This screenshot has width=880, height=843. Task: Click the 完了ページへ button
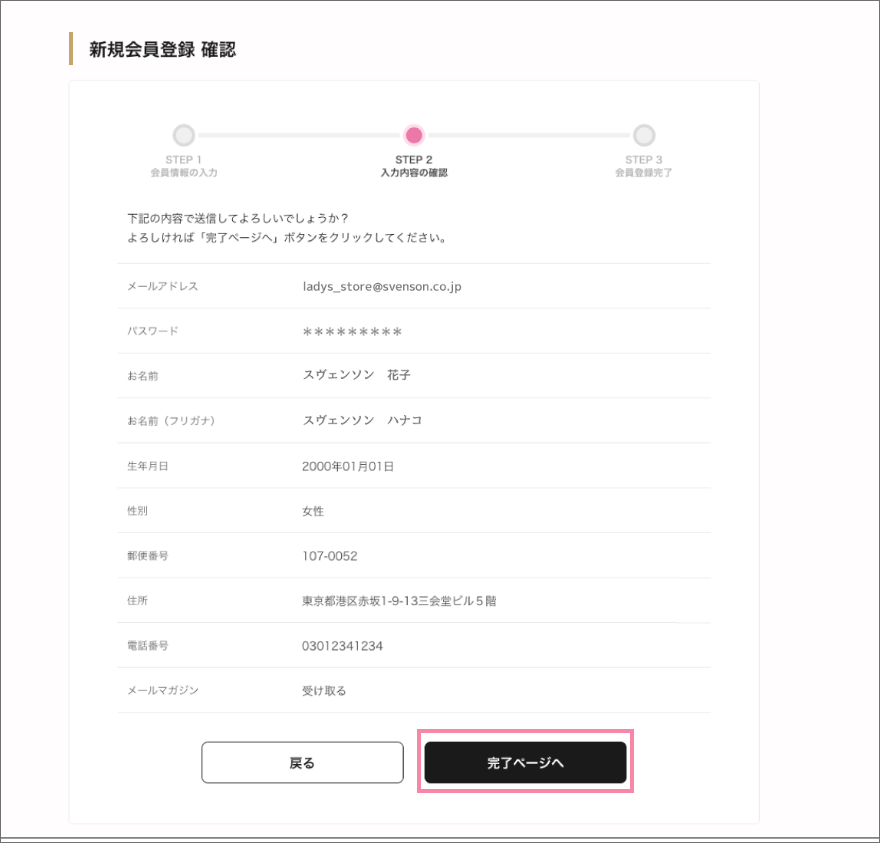[x=525, y=761]
